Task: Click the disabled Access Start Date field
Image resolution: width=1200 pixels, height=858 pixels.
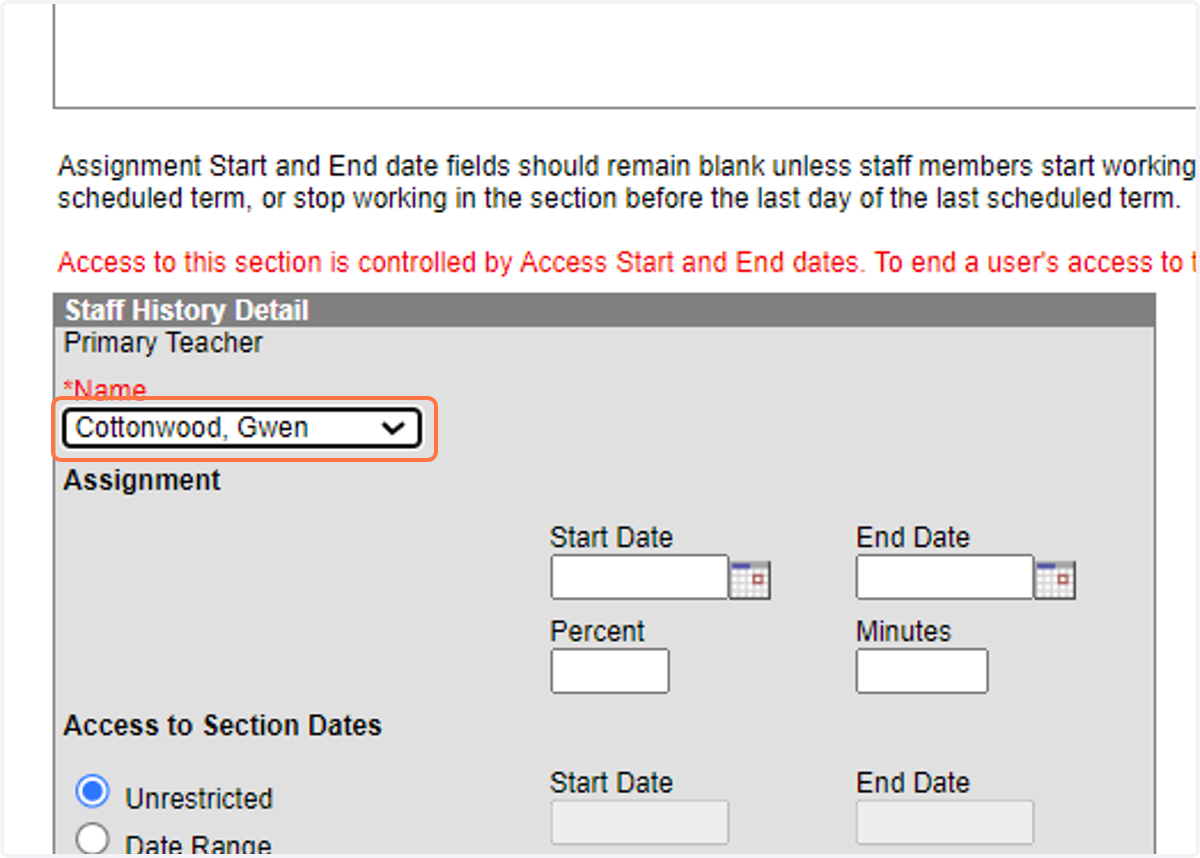Action: pos(639,822)
